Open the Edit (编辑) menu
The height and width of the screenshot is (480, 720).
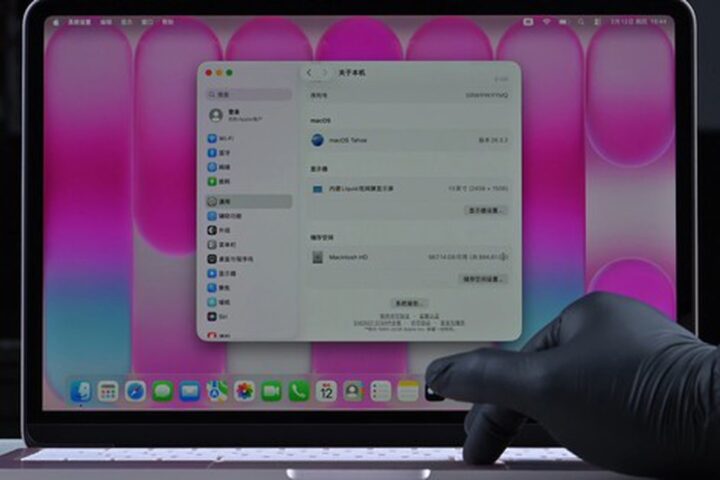106,22
